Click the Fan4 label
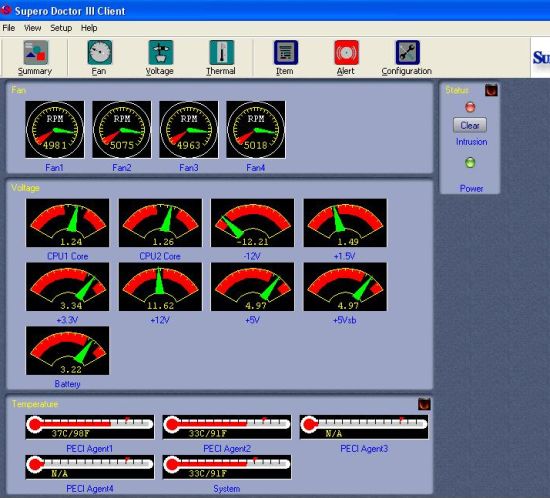 tap(255, 168)
